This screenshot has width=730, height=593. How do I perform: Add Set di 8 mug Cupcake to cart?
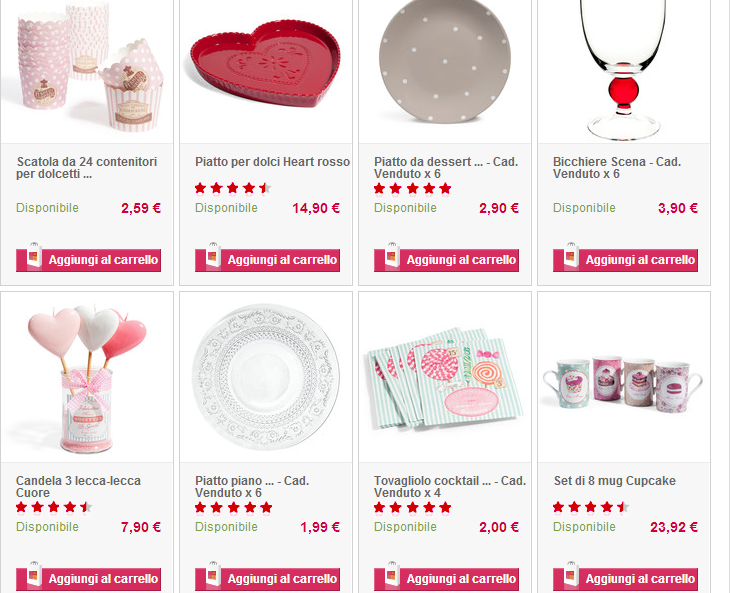click(x=625, y=579)
